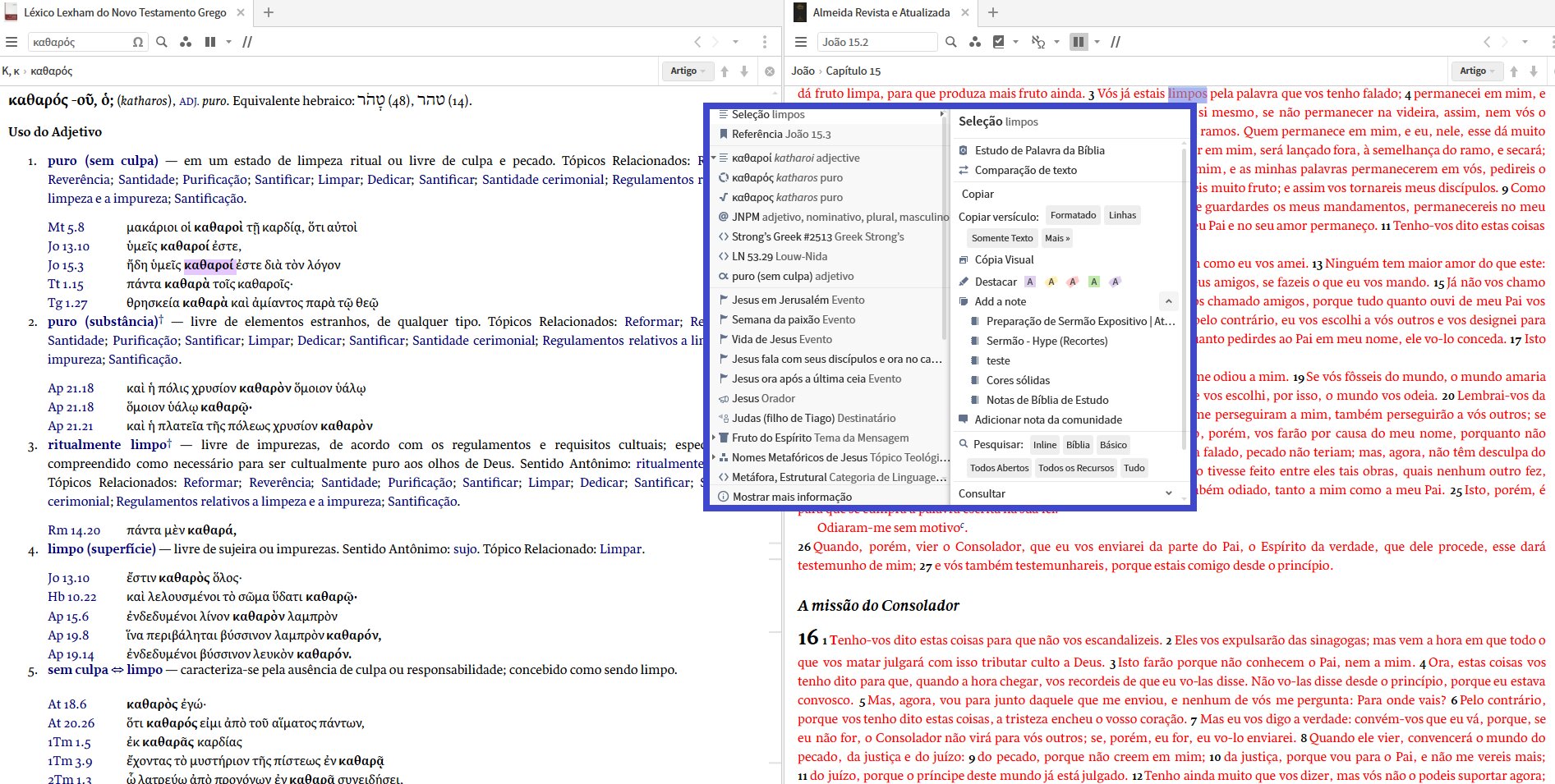
Task: Click the João 15.2 reference box
Action: pos(876,42)
